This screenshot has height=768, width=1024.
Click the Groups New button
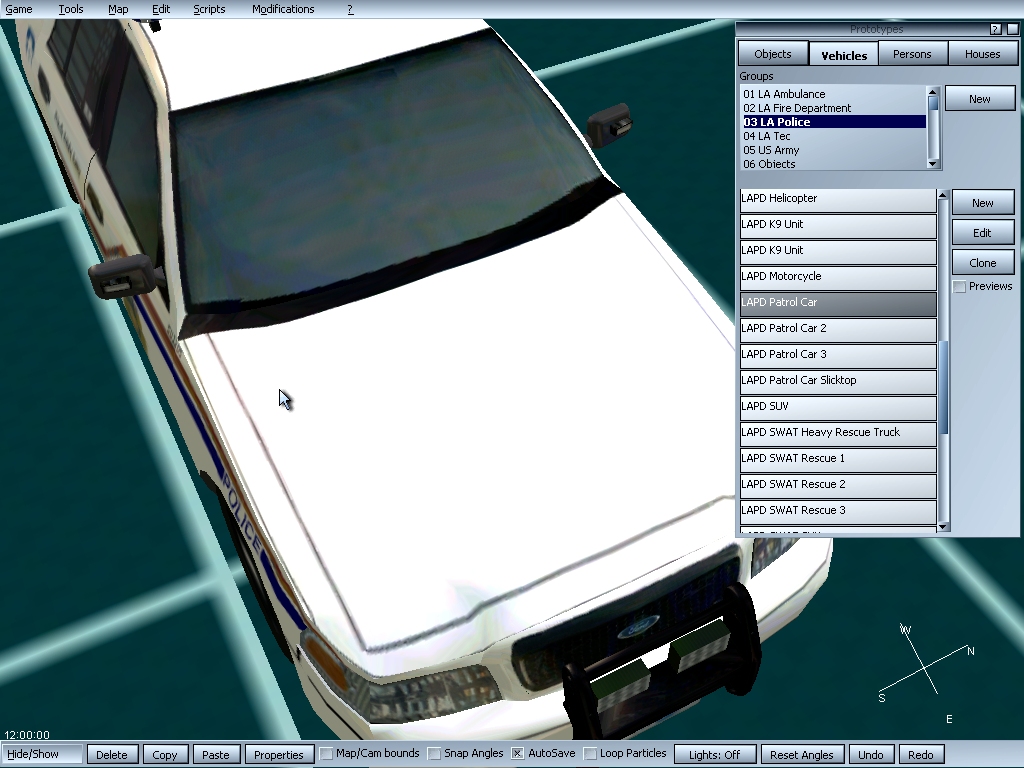coord(980,99)
